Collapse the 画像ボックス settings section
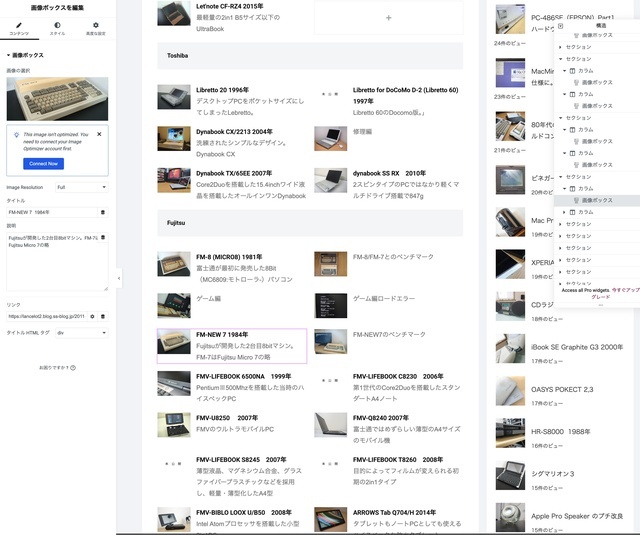Image resolution: width=640 pixels, height=535 pixels. tap(25, 55)
